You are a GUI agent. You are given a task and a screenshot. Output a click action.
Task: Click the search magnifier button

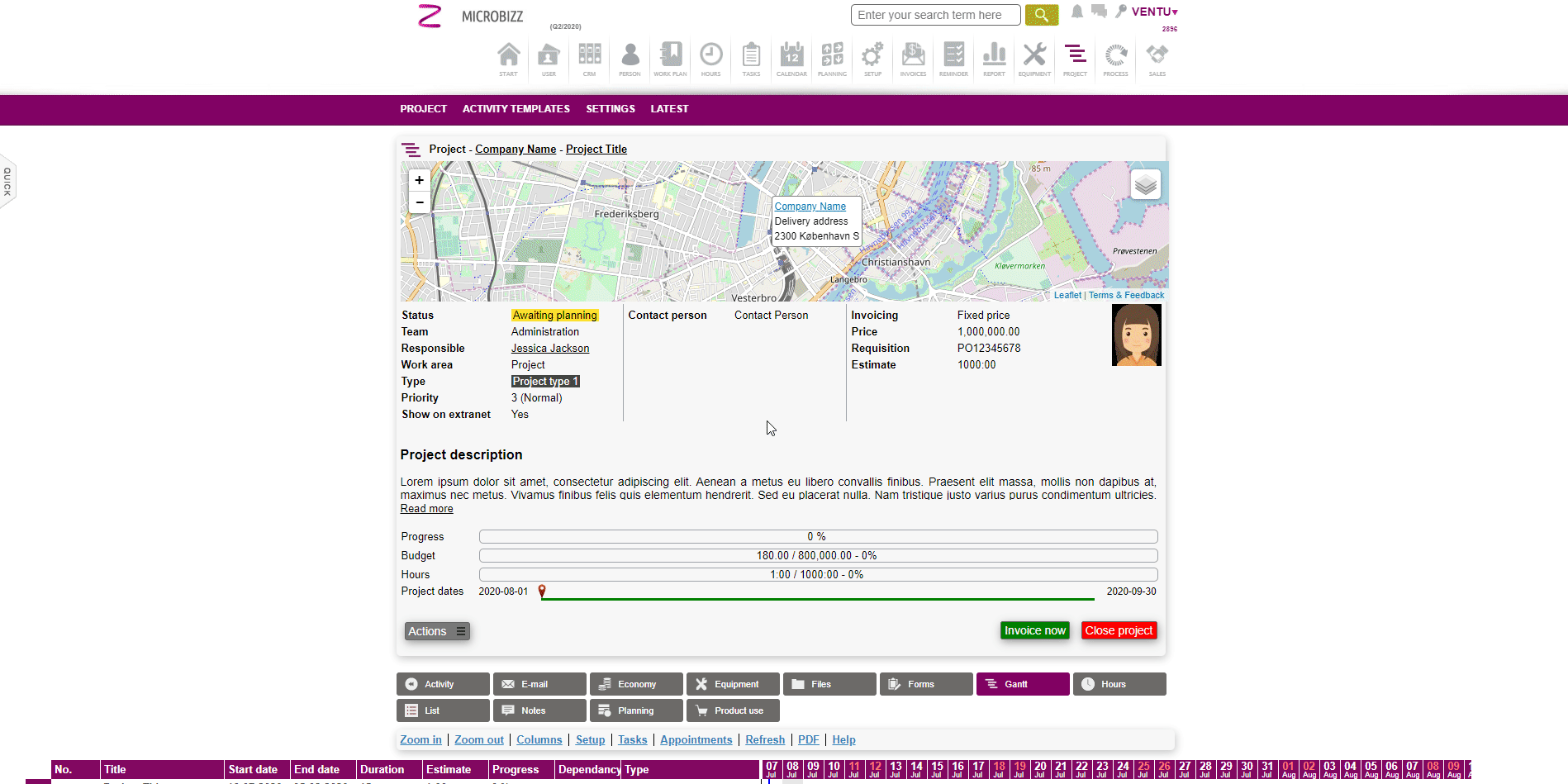pyautogui.click(x=1041, y=15)
